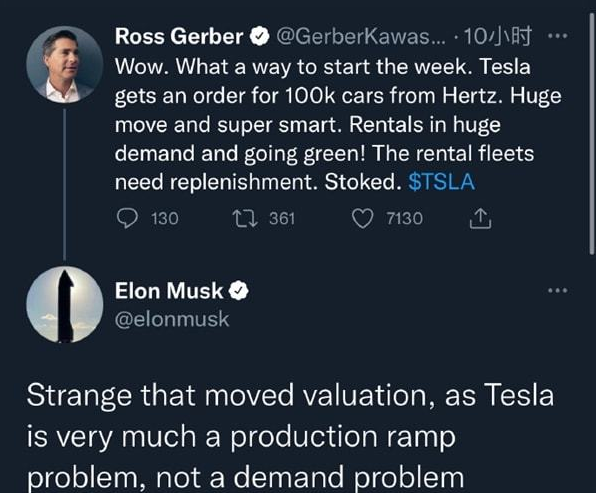Click the scrollbar on the right edge
The width and height of the screenshot is (596, 493).
tap(592, 133)
